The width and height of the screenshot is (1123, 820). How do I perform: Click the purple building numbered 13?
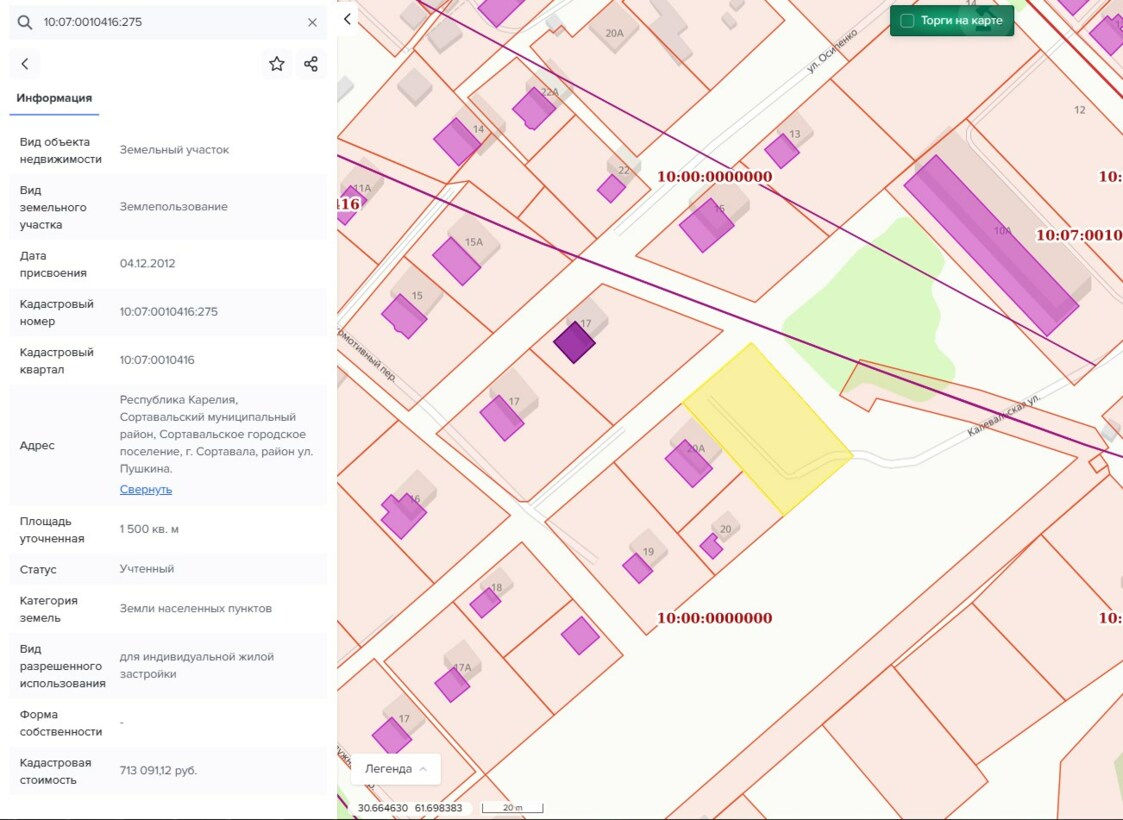tap(781, 151)
